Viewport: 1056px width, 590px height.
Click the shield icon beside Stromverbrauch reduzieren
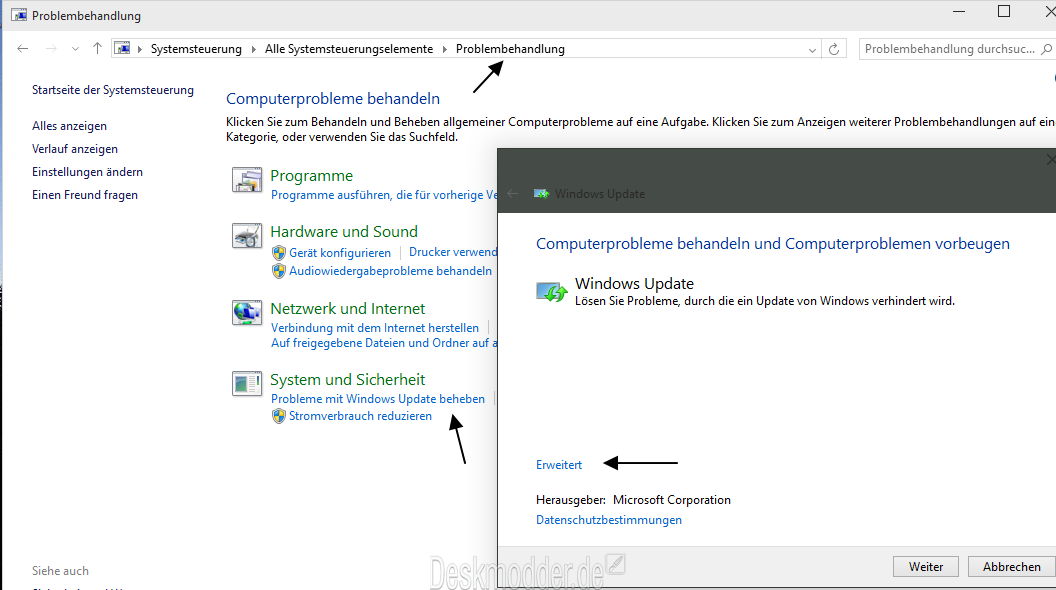tap(279, 416)
